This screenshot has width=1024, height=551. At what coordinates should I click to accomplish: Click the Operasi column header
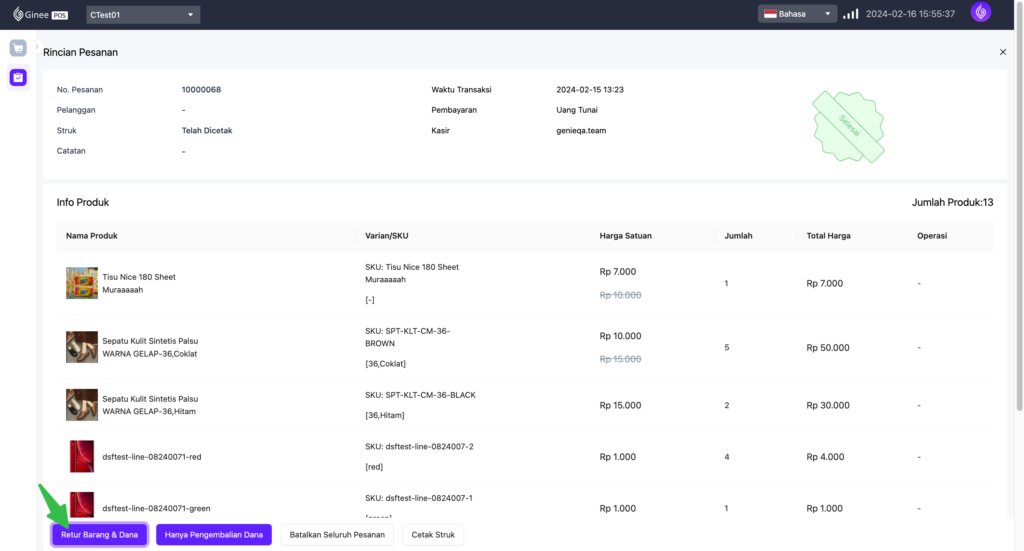click(932, 236)
